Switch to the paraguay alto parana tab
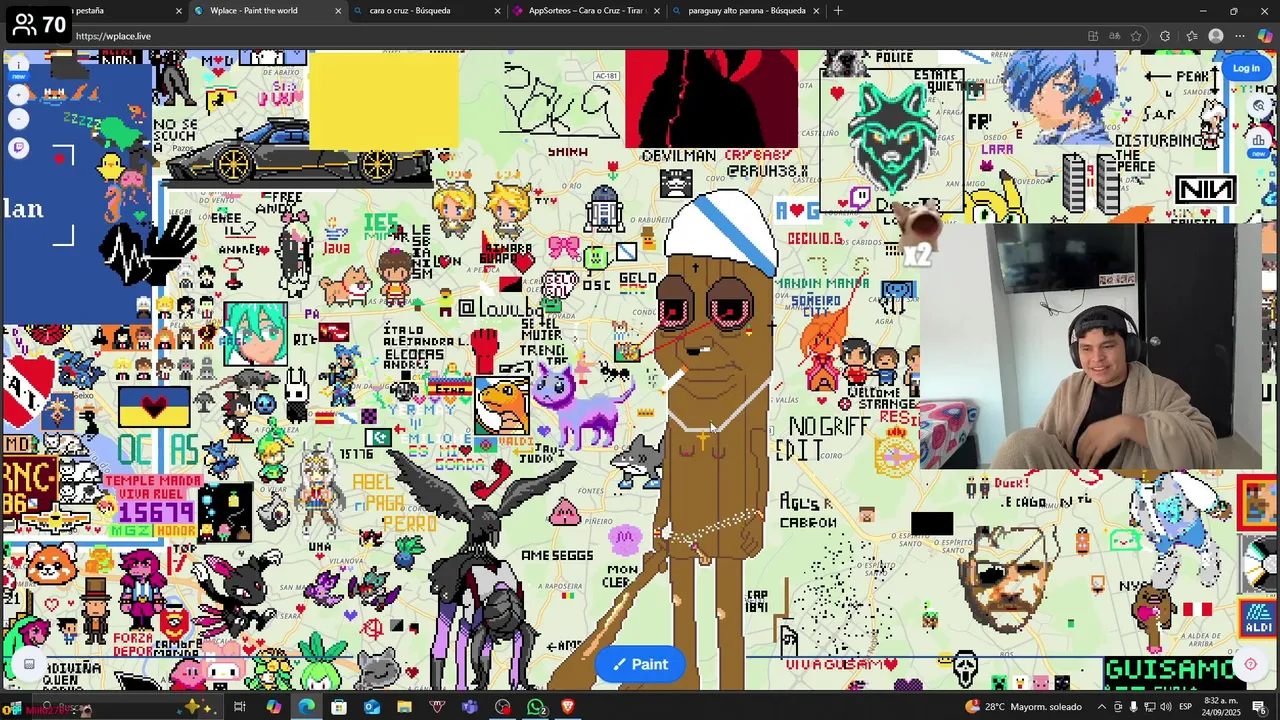1280x720 pixels. pos(745,11)
